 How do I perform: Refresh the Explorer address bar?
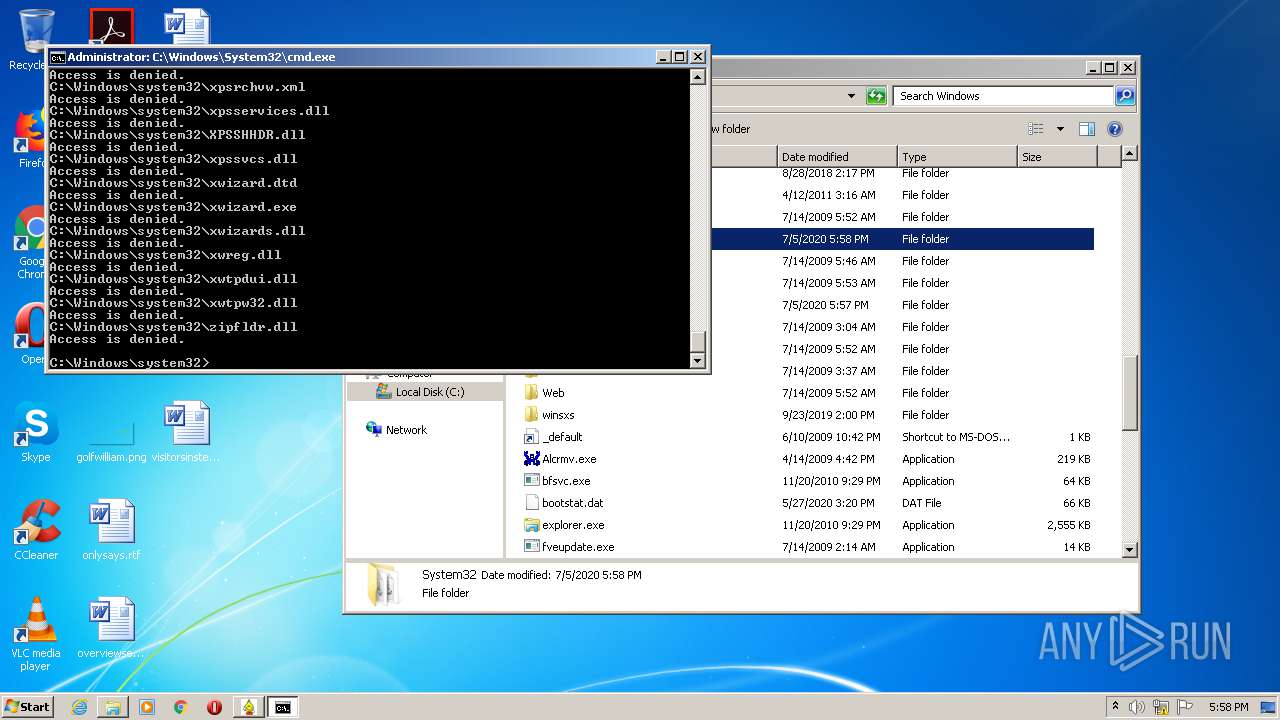pos(876,96)
